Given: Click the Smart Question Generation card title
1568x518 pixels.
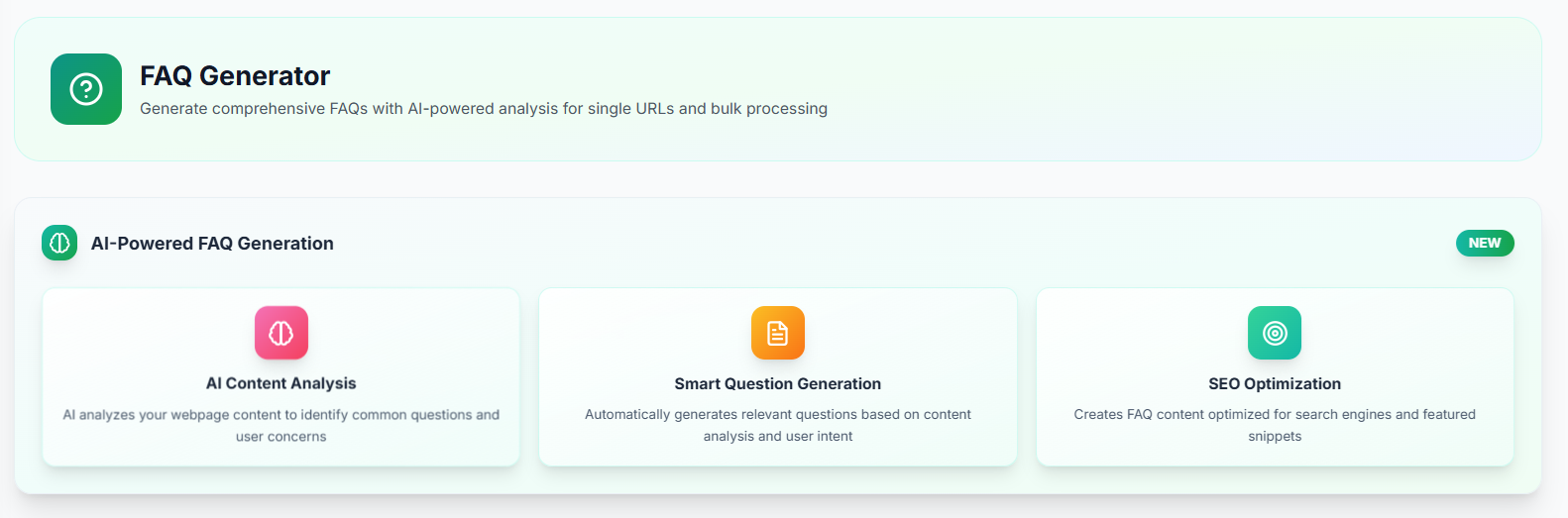Looking at the screenshot, I should [x=777, y=383].
